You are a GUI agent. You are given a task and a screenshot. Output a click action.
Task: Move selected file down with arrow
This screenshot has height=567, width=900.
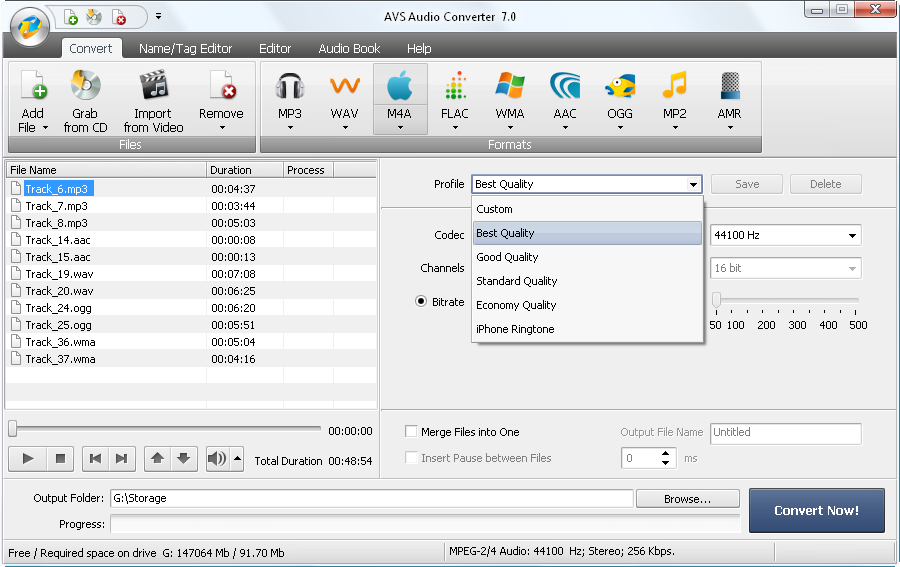(x=184, y=459)
